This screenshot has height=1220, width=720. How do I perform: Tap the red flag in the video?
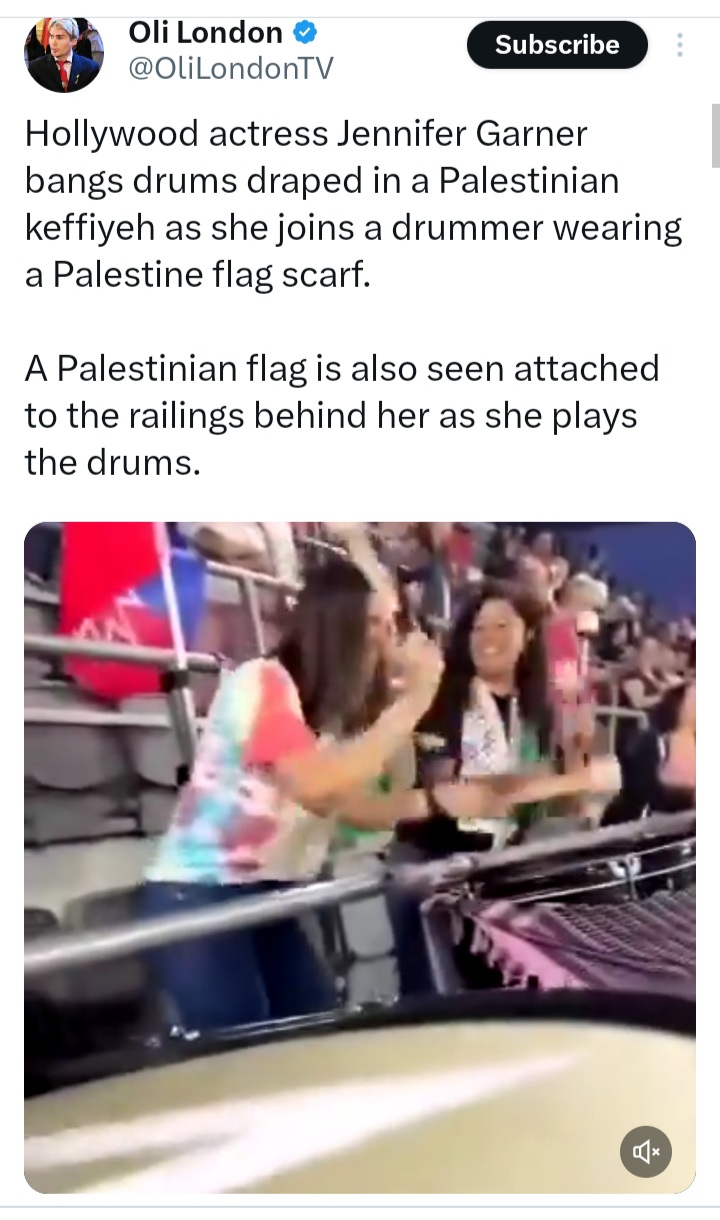(x=118, y=608)
